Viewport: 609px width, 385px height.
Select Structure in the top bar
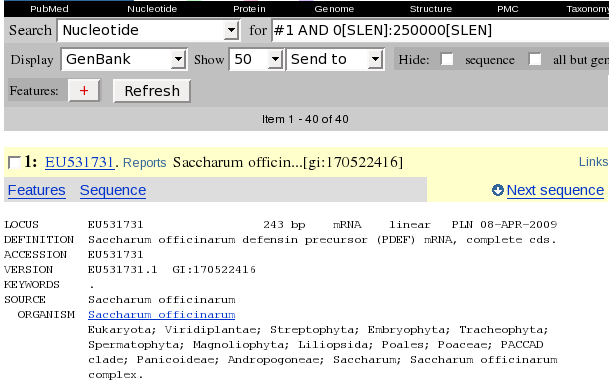431,9
